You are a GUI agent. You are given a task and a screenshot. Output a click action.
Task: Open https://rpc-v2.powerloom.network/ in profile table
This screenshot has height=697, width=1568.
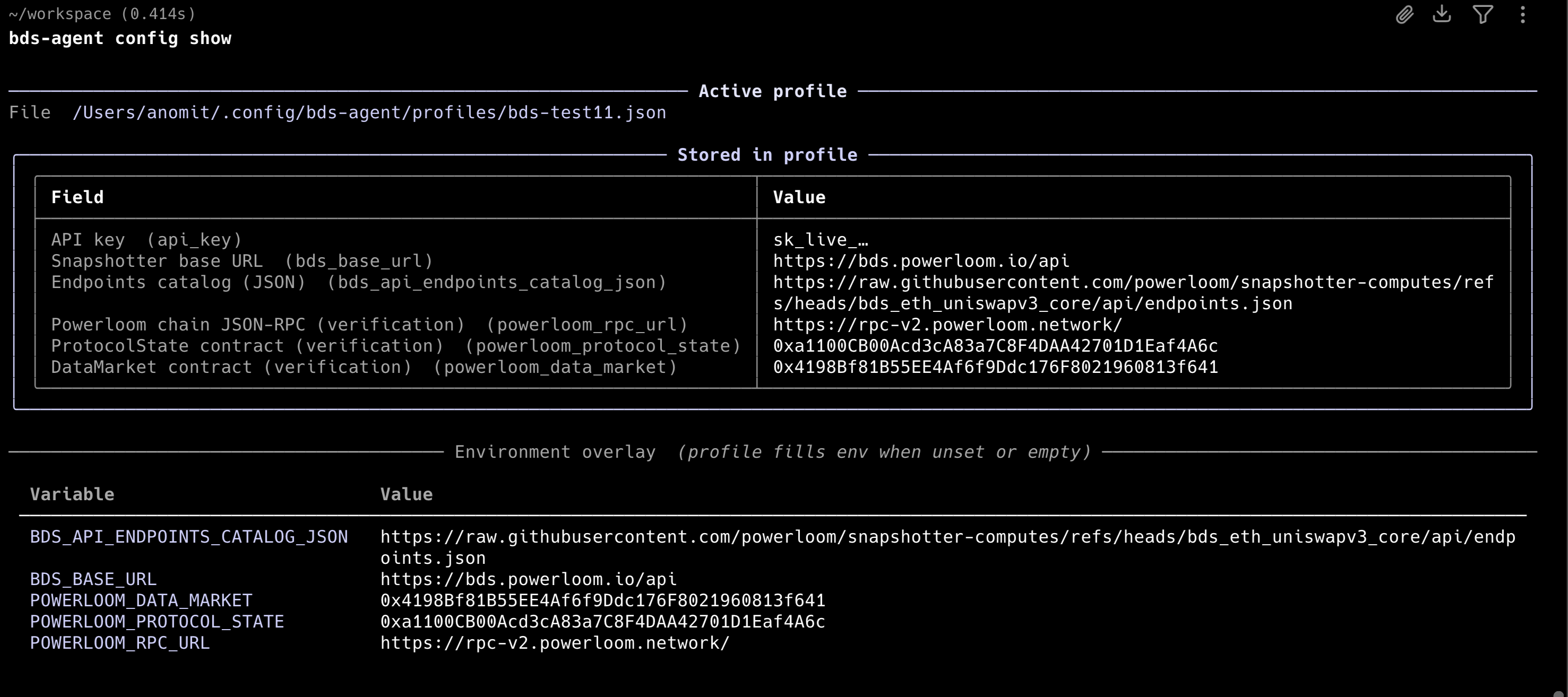pos(947,325)
